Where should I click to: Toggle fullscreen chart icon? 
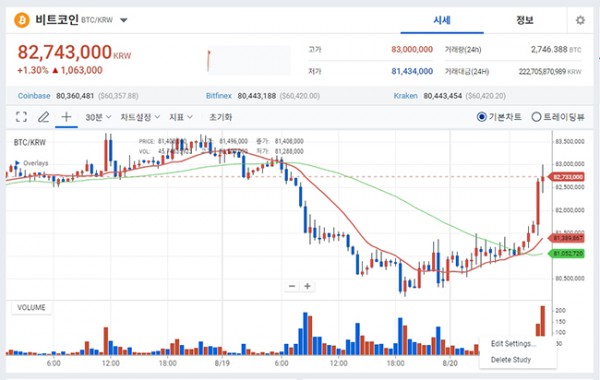coord(21,117)
